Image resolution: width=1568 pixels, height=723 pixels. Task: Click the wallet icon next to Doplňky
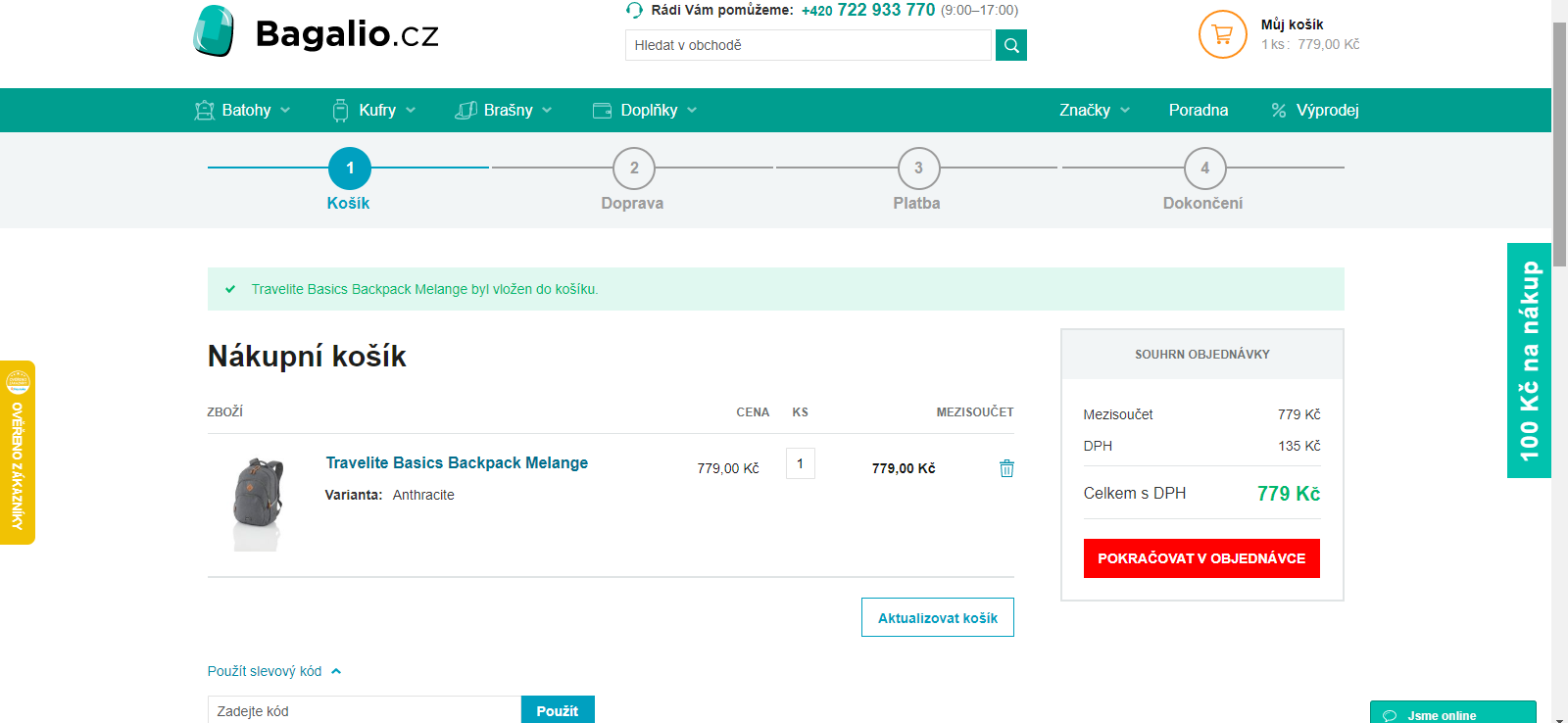pyautogui.click(x=602, y=110)
